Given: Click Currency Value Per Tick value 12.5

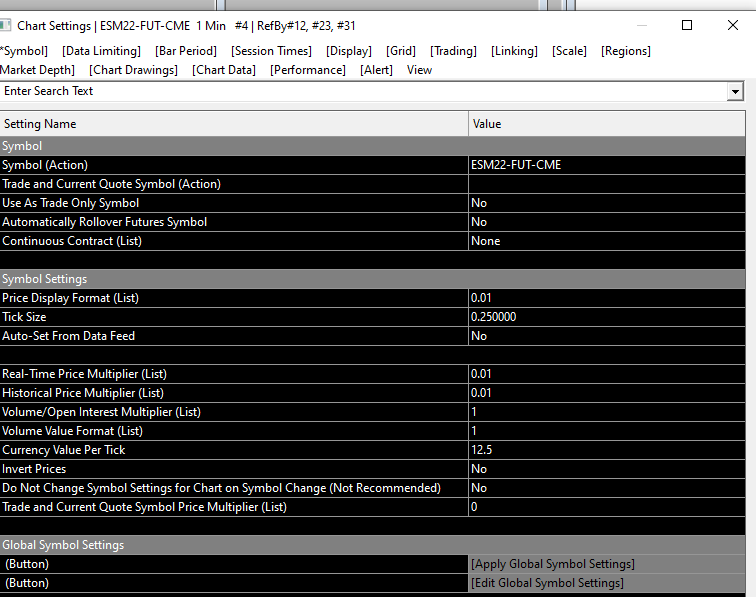Looking at the screenshot, I should click(x=607, y=450).
